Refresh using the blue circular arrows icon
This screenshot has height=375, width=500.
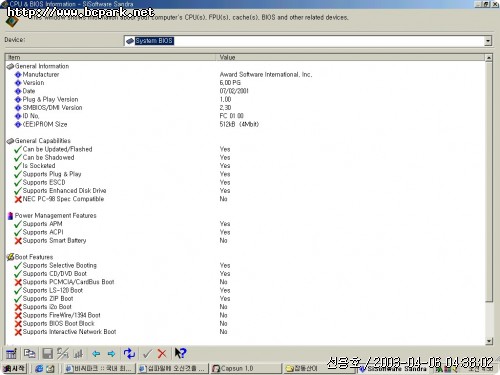[x=129, y=353]
